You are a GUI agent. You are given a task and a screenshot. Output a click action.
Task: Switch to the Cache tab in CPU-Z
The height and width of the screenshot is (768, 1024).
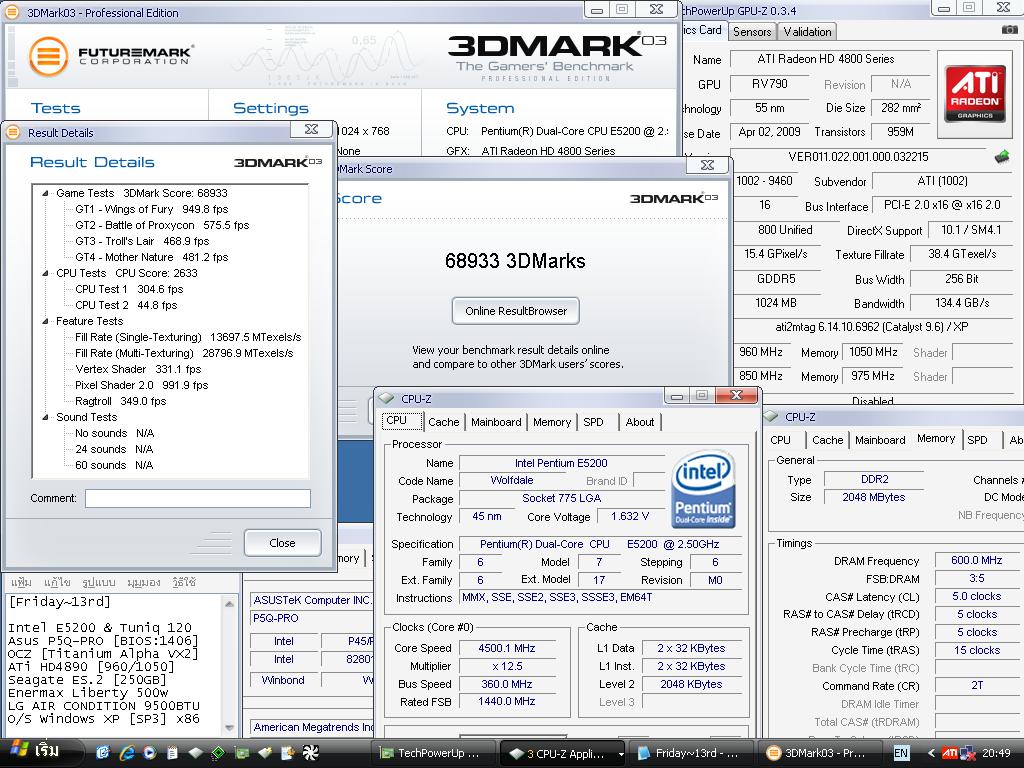pos(443,422)
